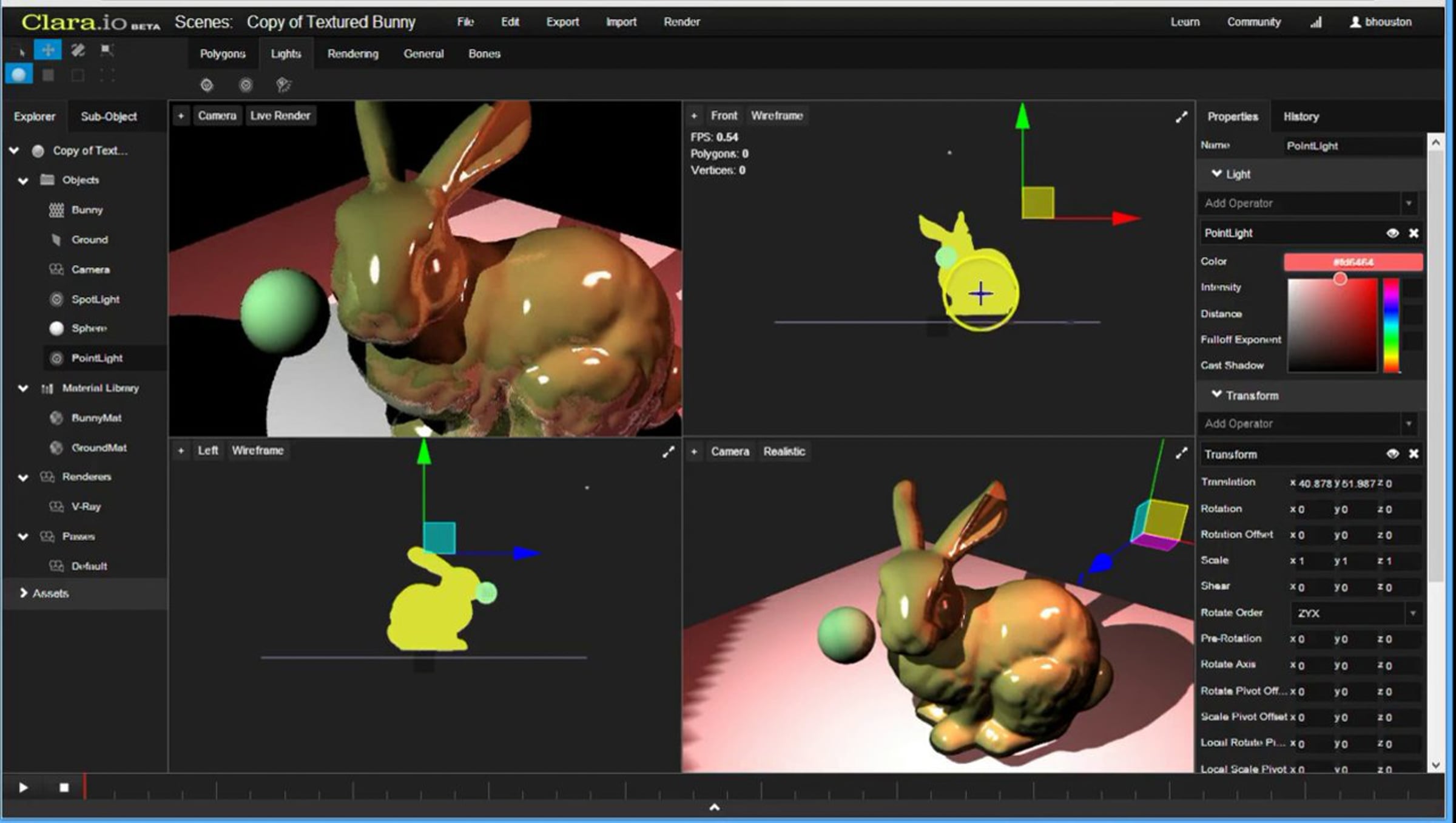1456x823 pixels.
Task: Click the first light icon under Lights tab
Action: click(x=207, y=85)
